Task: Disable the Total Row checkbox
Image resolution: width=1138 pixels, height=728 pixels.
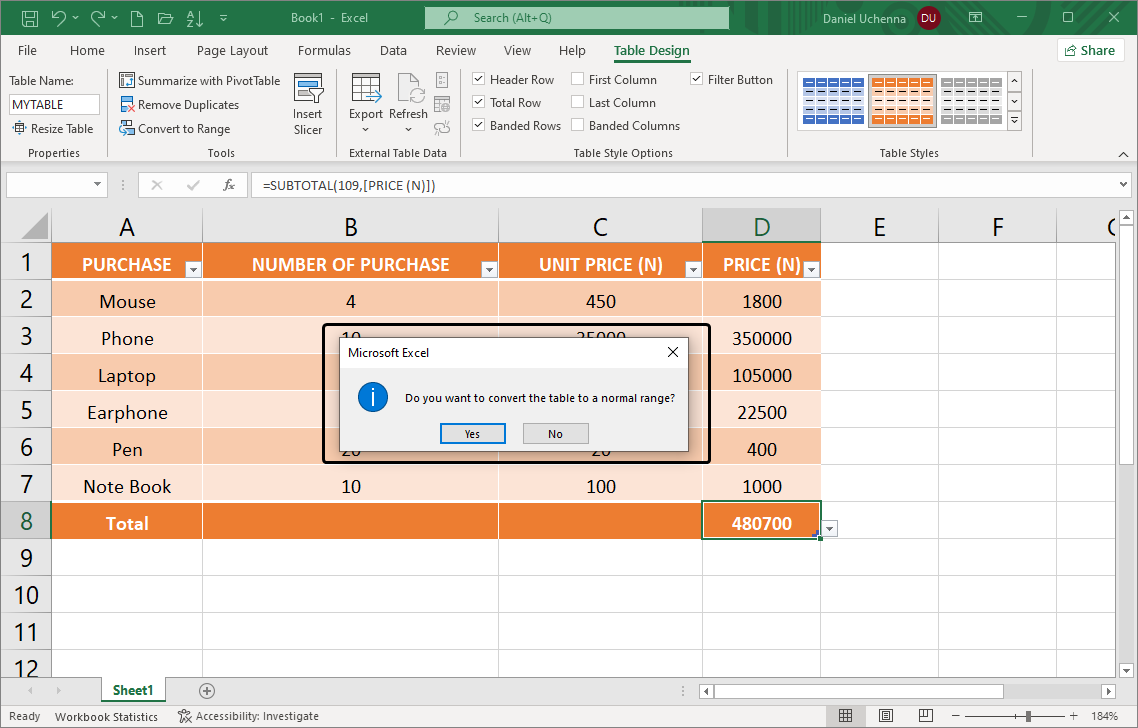Action: pyautogui.click(x=478, y=102)
